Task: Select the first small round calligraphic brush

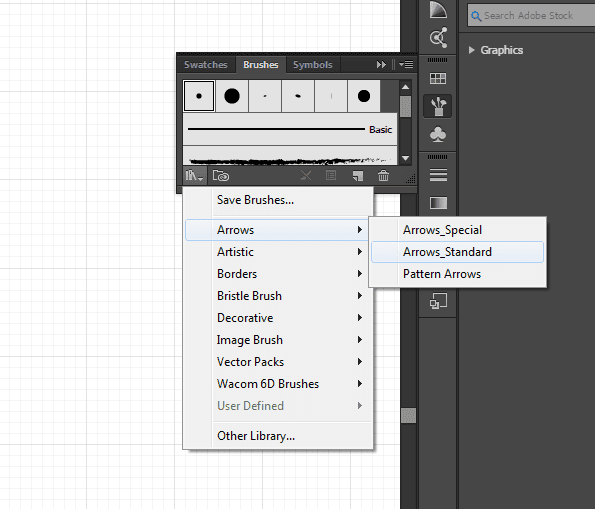Action: point(199,96)
